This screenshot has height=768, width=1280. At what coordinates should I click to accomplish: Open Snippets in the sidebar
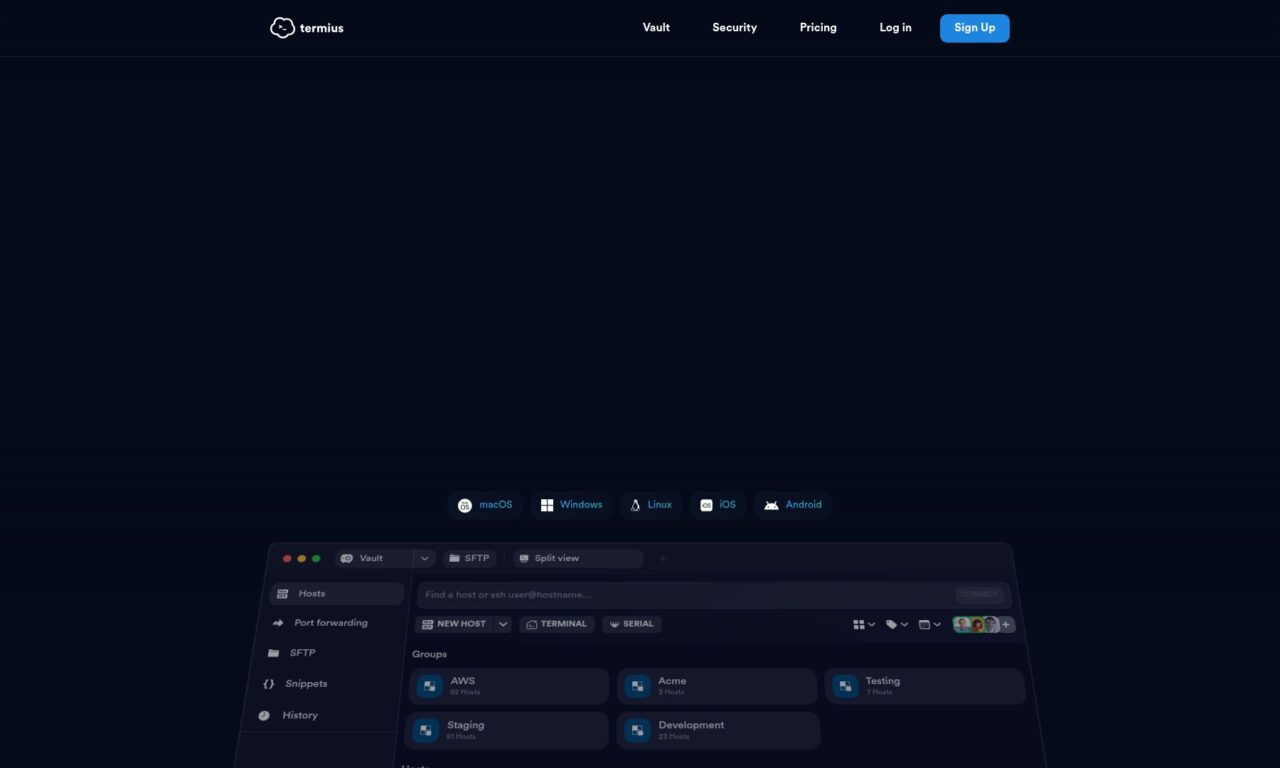295,684
